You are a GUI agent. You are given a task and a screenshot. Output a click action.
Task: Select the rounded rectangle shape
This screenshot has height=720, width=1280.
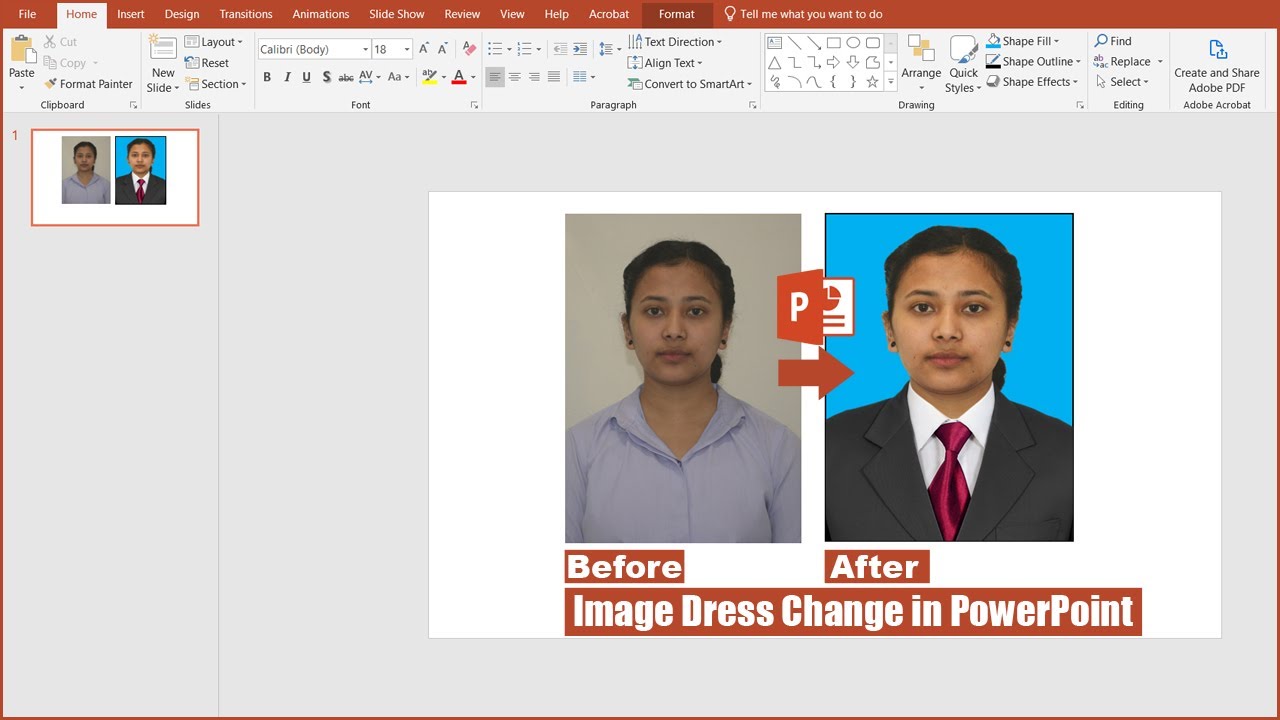pyautogui.click(x=872, y=43)
